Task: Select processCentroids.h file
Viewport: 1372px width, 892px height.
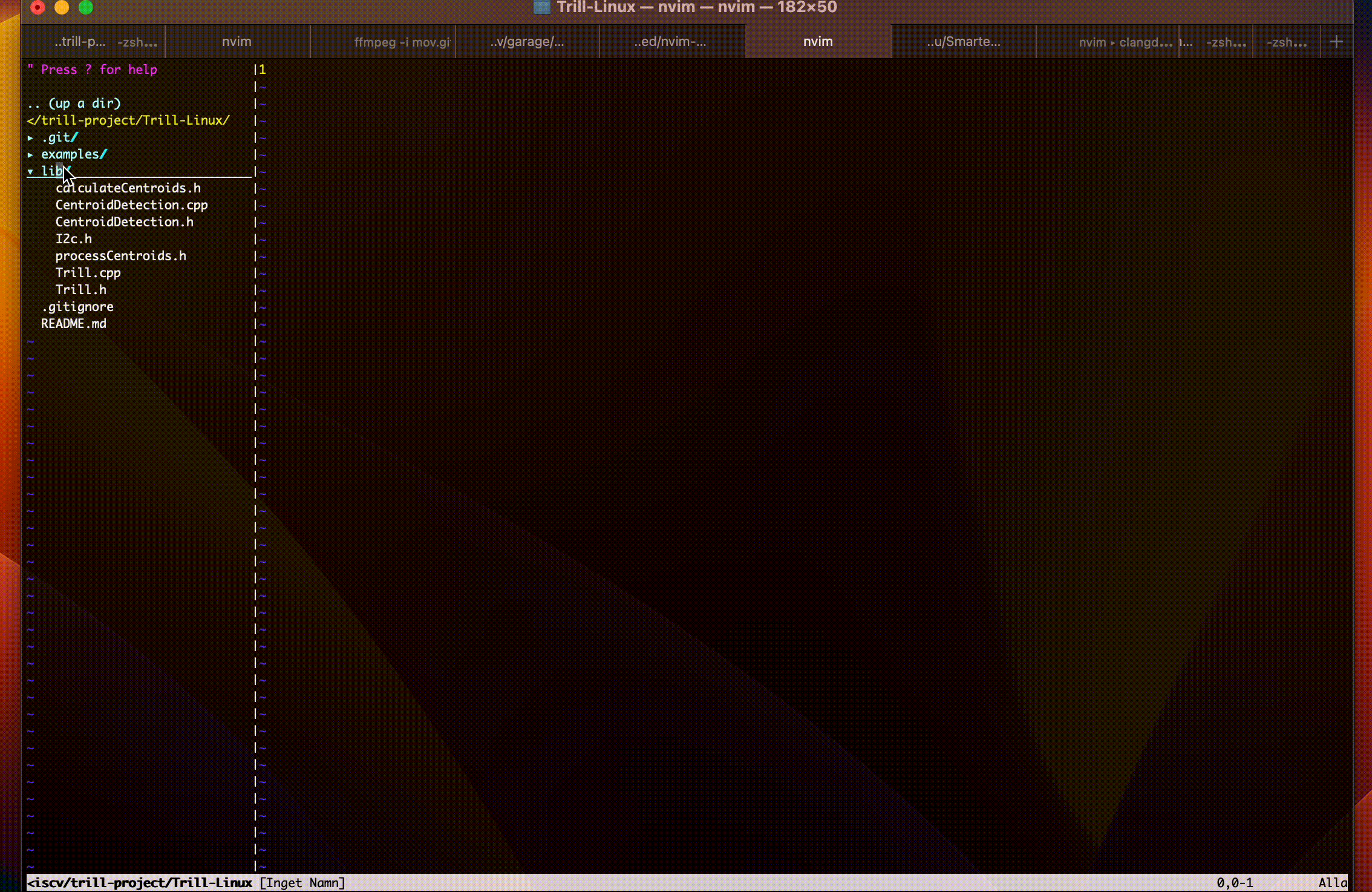Action: point(120,256)
